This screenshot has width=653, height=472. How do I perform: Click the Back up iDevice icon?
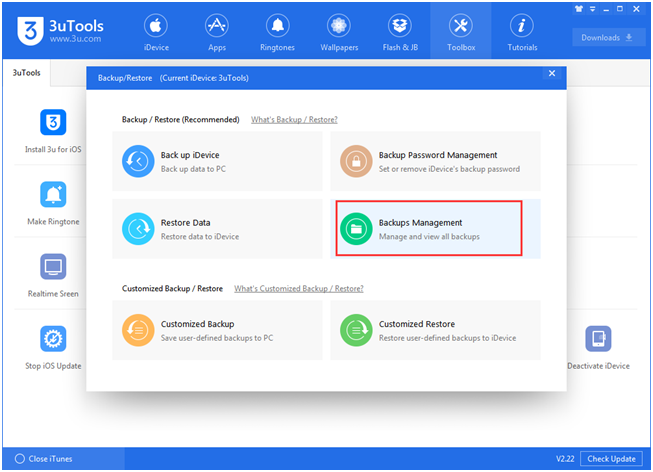tap(138, 161)
